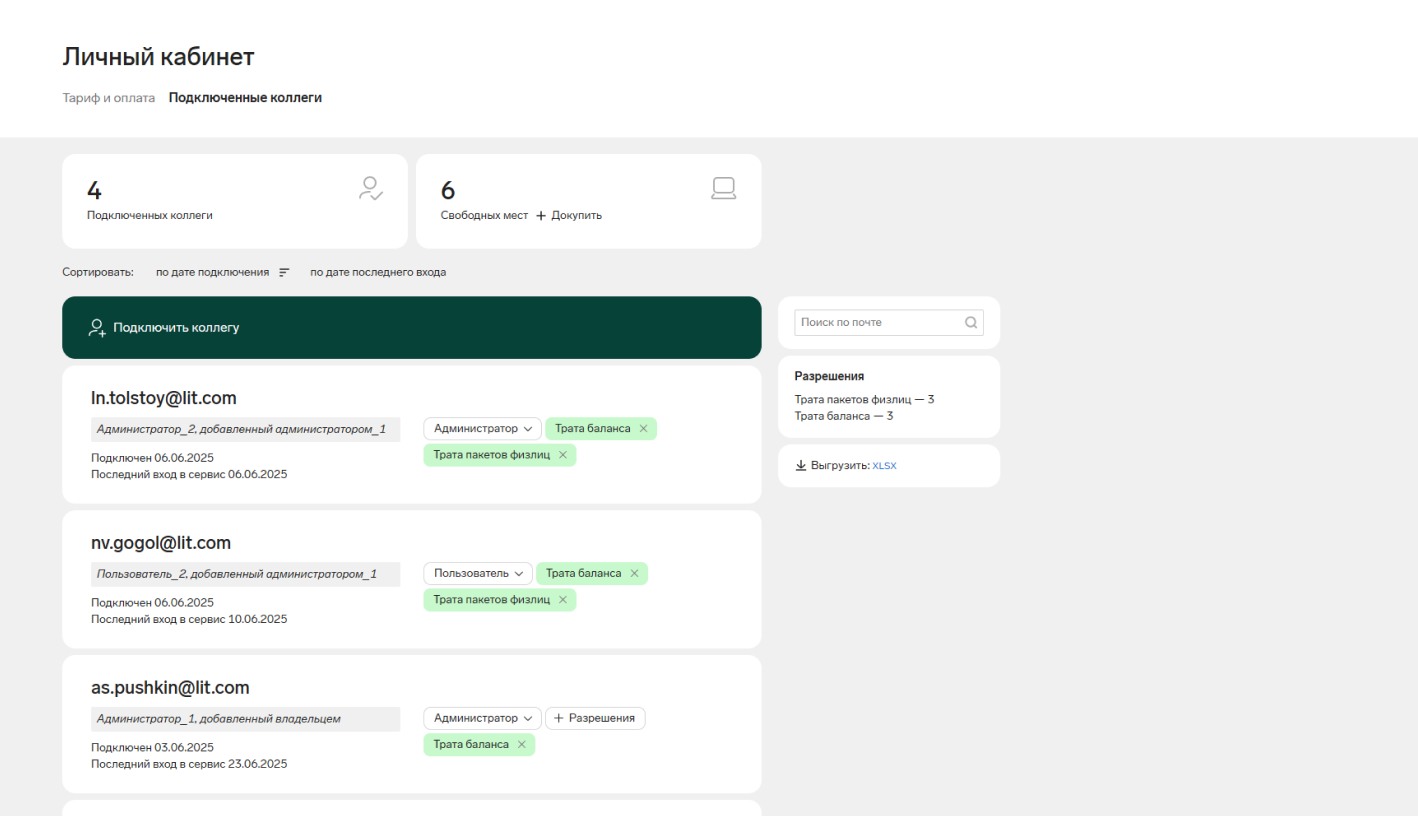Click the Личный кабинет page heading
The image size is (1418, 816).
coord(158,57)
